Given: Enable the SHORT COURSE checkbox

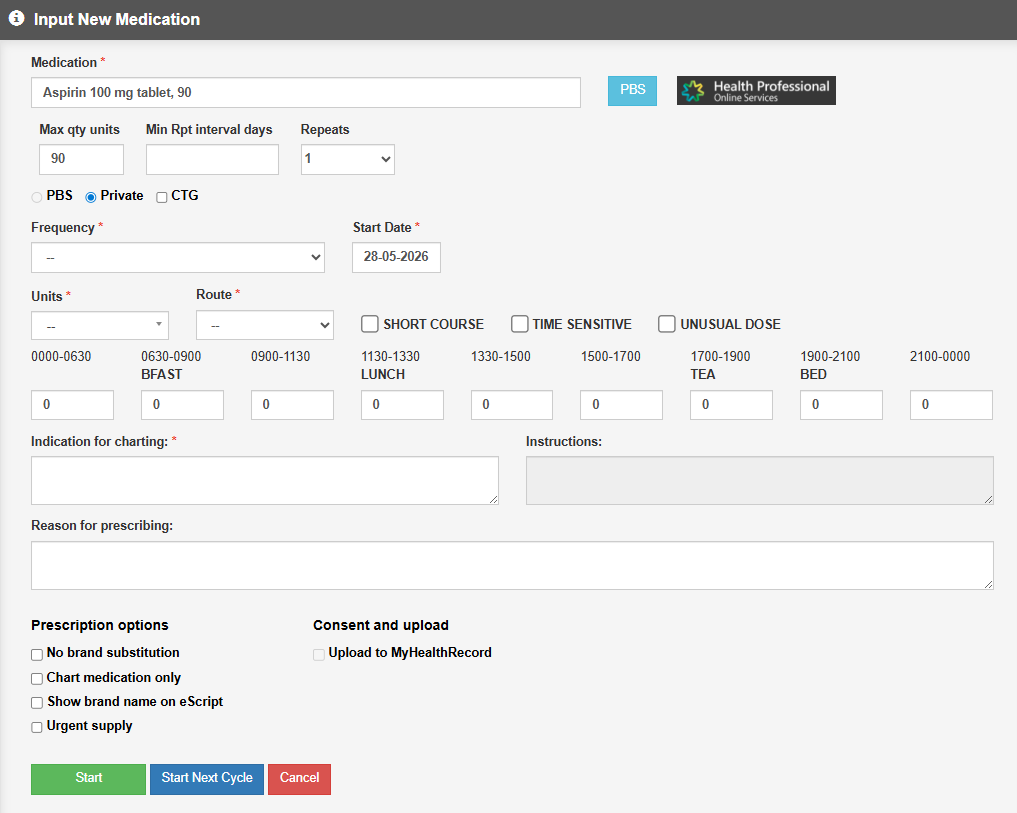Looking at the screenshot, I should tap(370, 324).
